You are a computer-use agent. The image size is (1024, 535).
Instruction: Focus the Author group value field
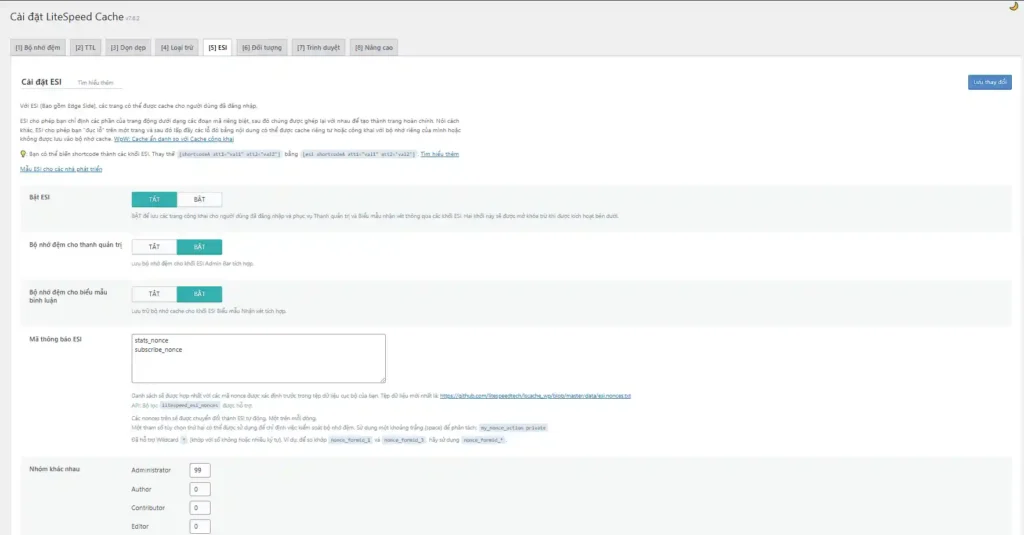pyautogui.click(x=200, y=489)
